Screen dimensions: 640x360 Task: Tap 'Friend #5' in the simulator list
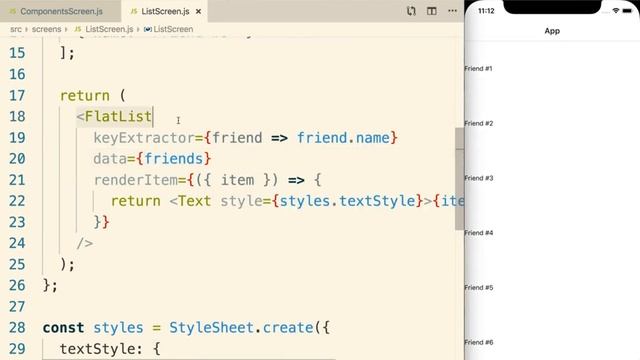coord(479,287)
